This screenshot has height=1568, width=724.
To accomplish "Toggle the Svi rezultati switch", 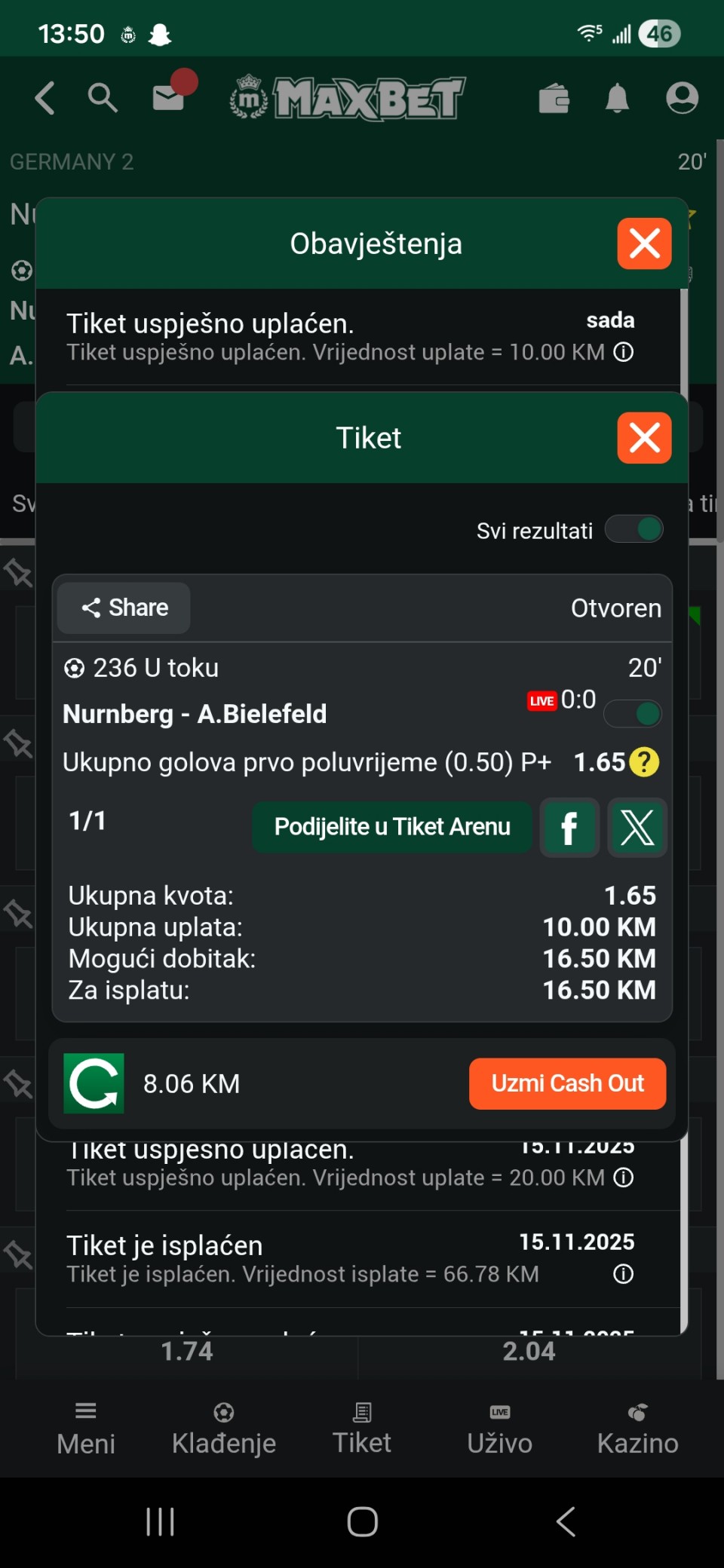I will click(x=634, y=529).
